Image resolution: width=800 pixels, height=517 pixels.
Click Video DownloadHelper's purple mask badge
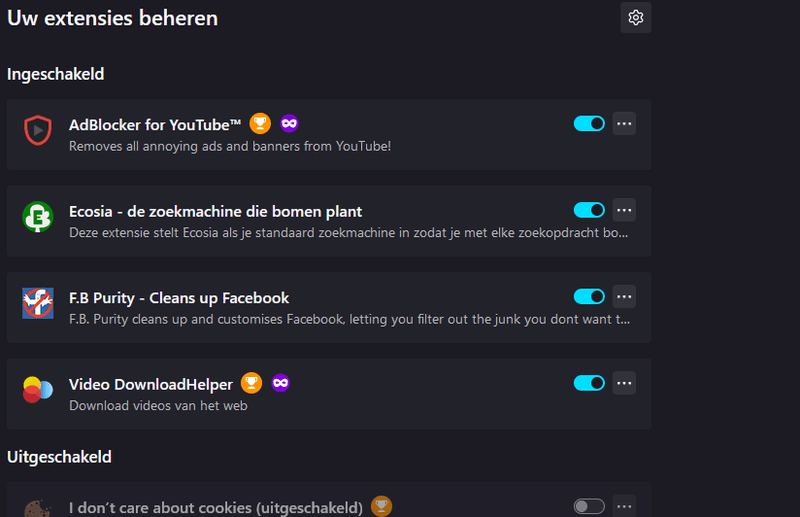click(x=281, y=383)
